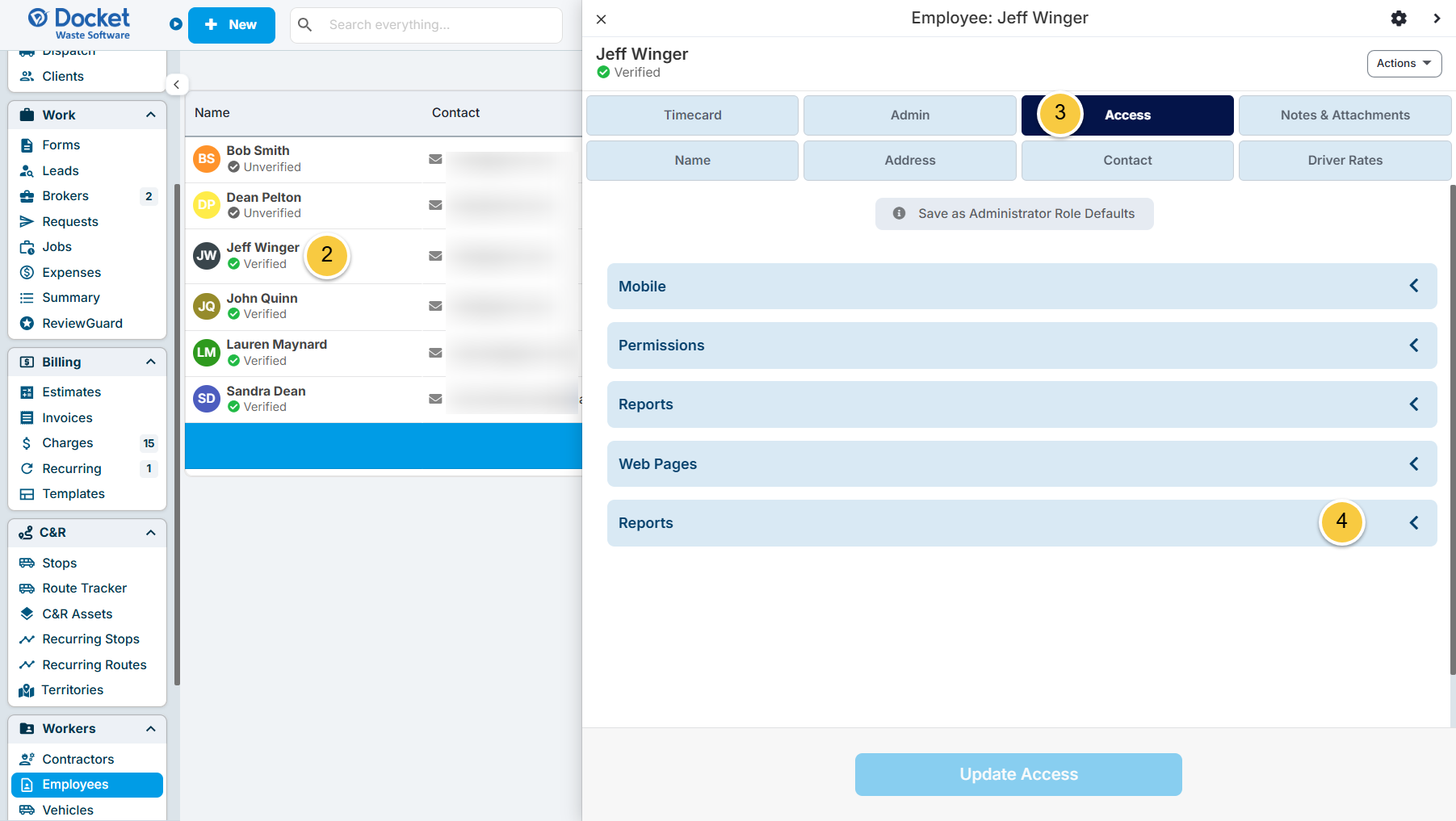The image size is (1456, 821).
Task: Sort by the Name column header
Action: [x=212, y=113]
